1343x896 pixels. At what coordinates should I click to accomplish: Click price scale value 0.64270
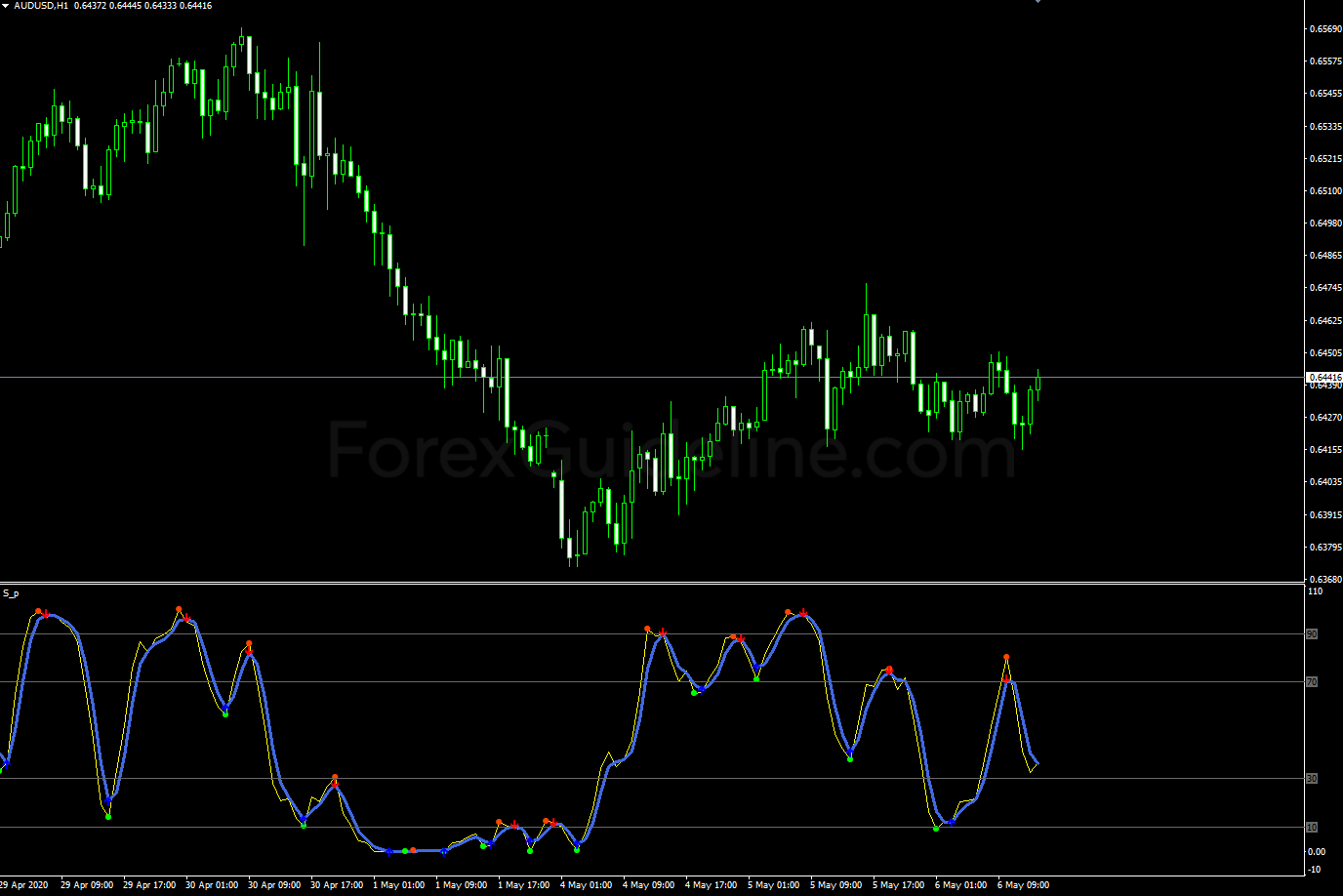point(1324,418)
